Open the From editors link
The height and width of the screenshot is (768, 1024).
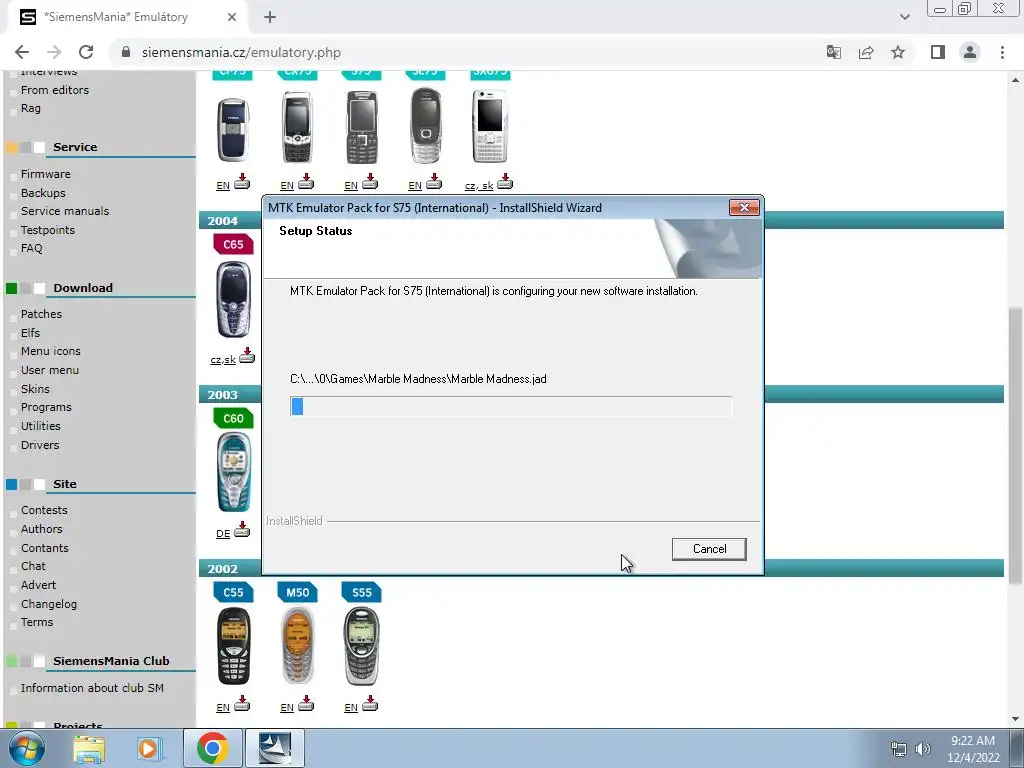(55, 90)
